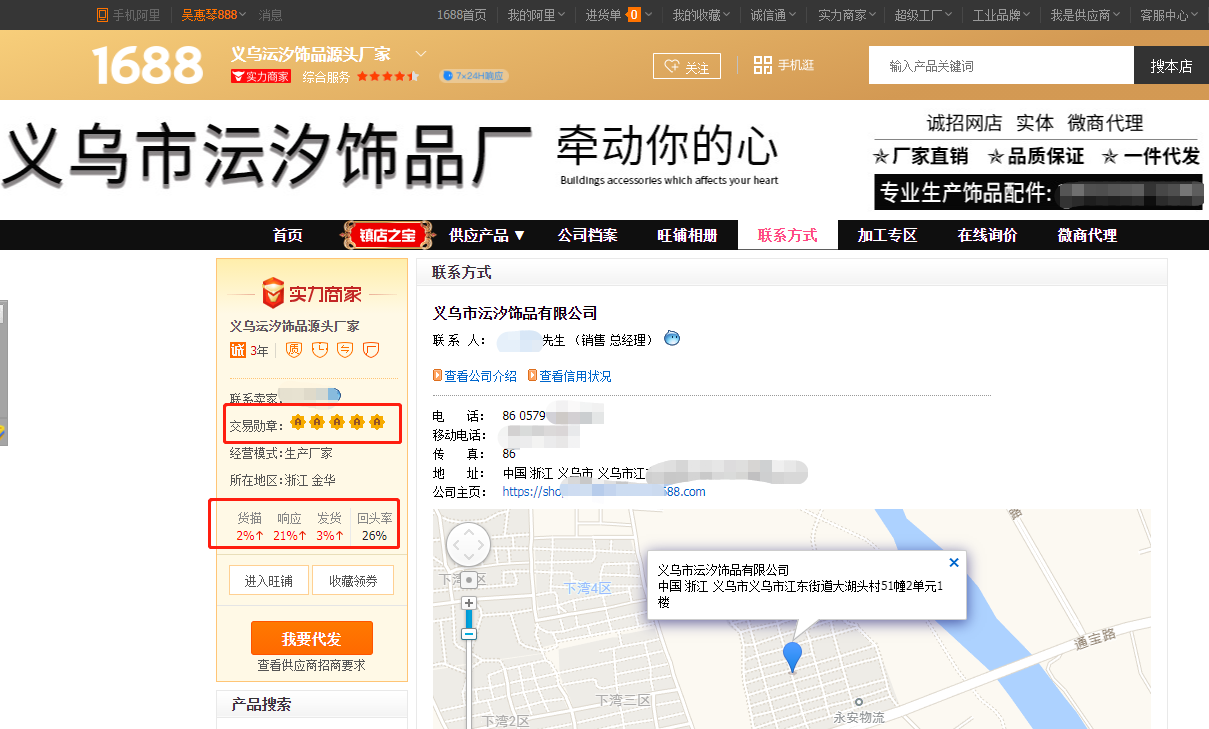Click the 质 quality guarantee shield badge
This screenshot has height=729, width=1209.
pyautogui.click(x=294, y=350)
